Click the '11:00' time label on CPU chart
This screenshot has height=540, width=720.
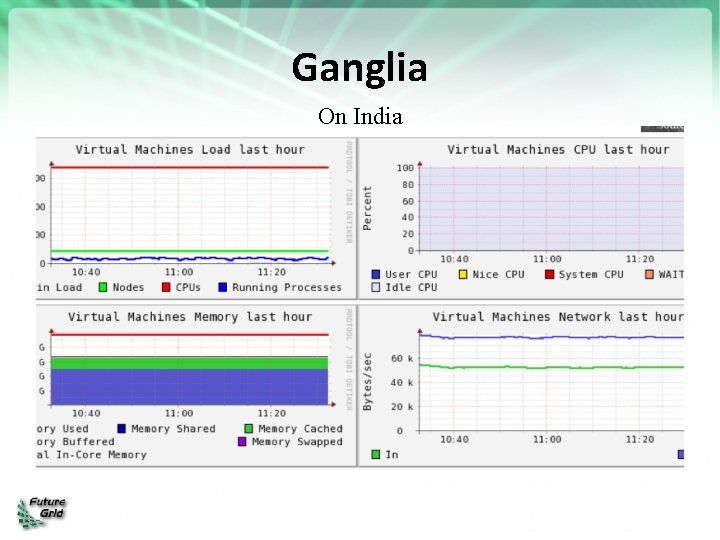click(x=547, y=259)
